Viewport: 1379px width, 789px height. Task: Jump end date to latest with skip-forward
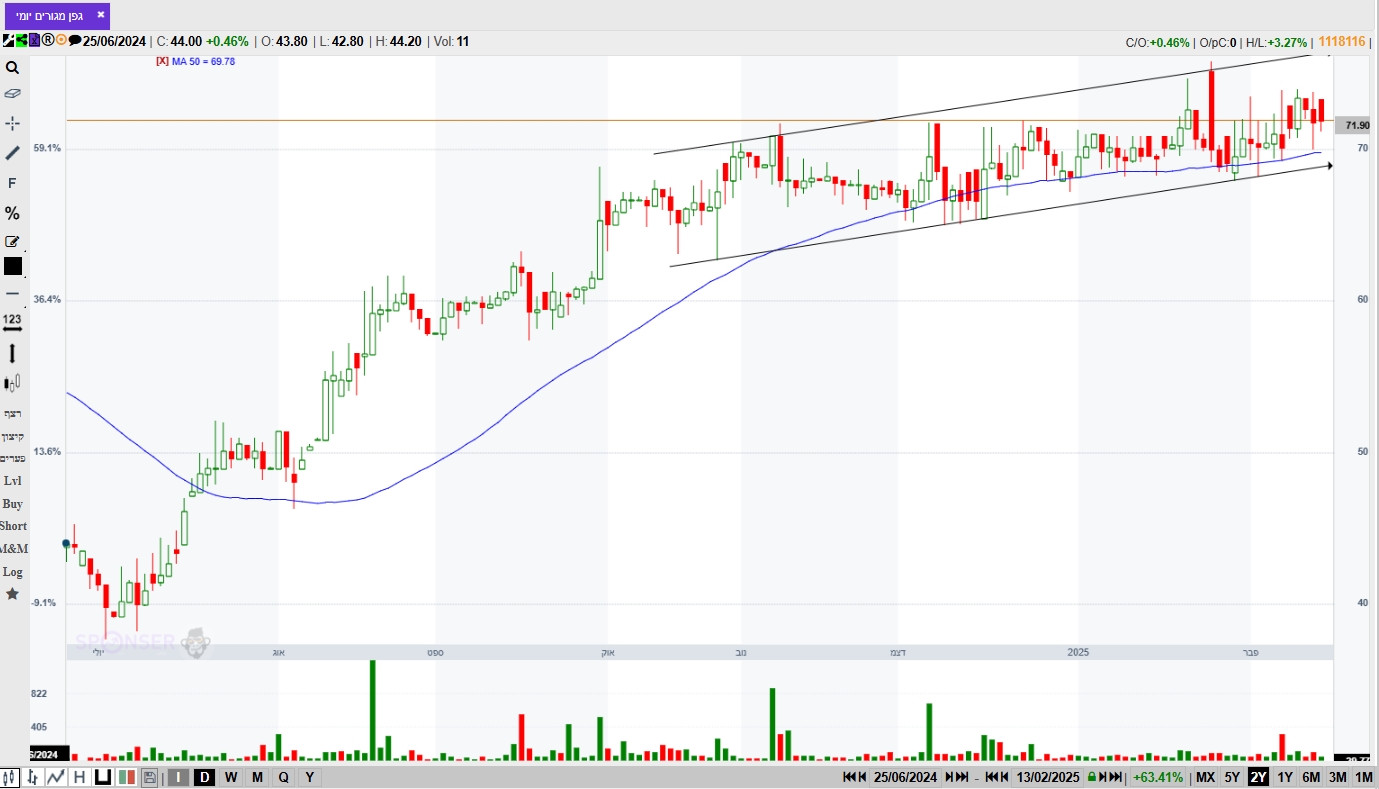click(1116, 777)
